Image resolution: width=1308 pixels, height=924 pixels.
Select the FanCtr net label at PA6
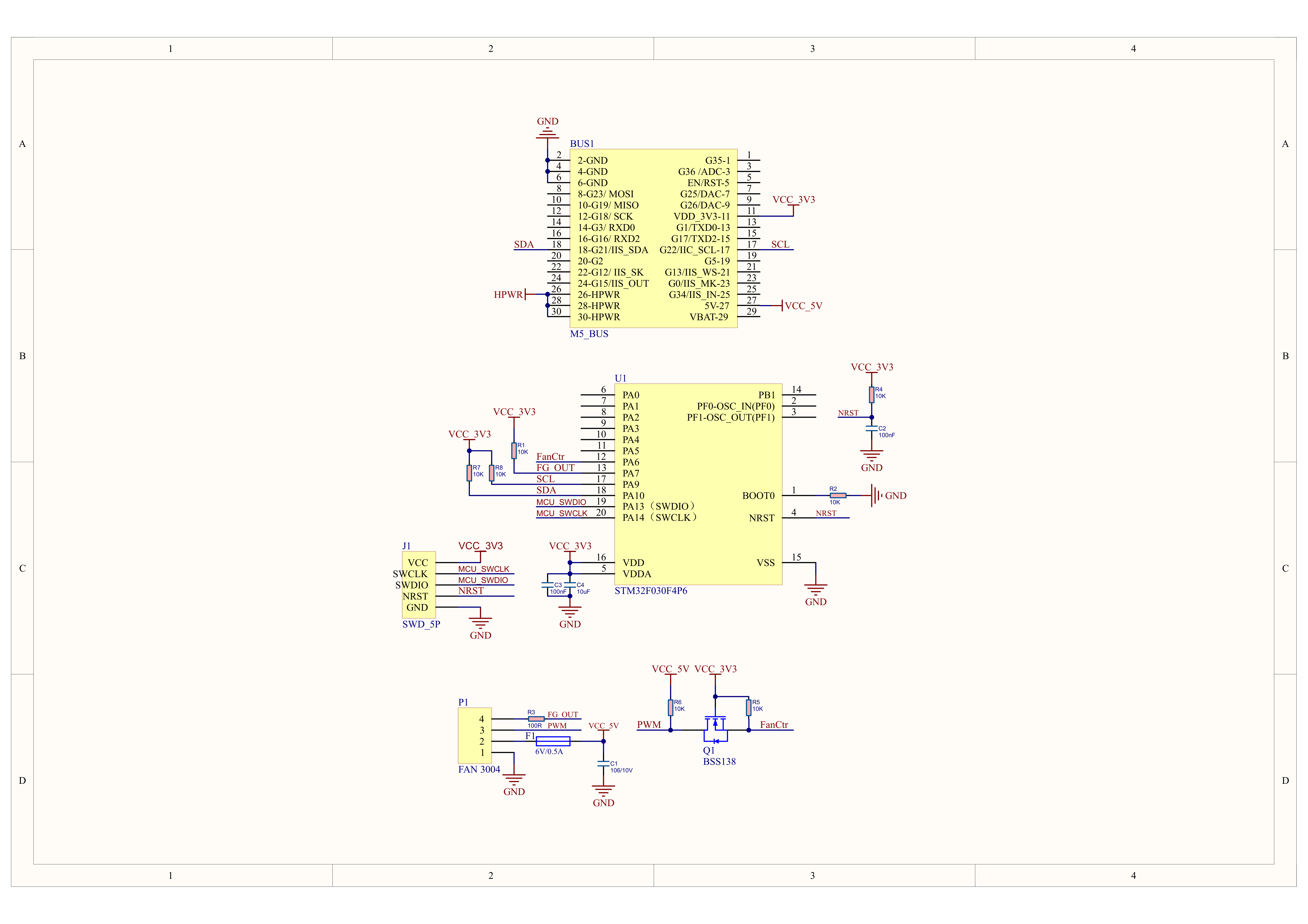550,457
